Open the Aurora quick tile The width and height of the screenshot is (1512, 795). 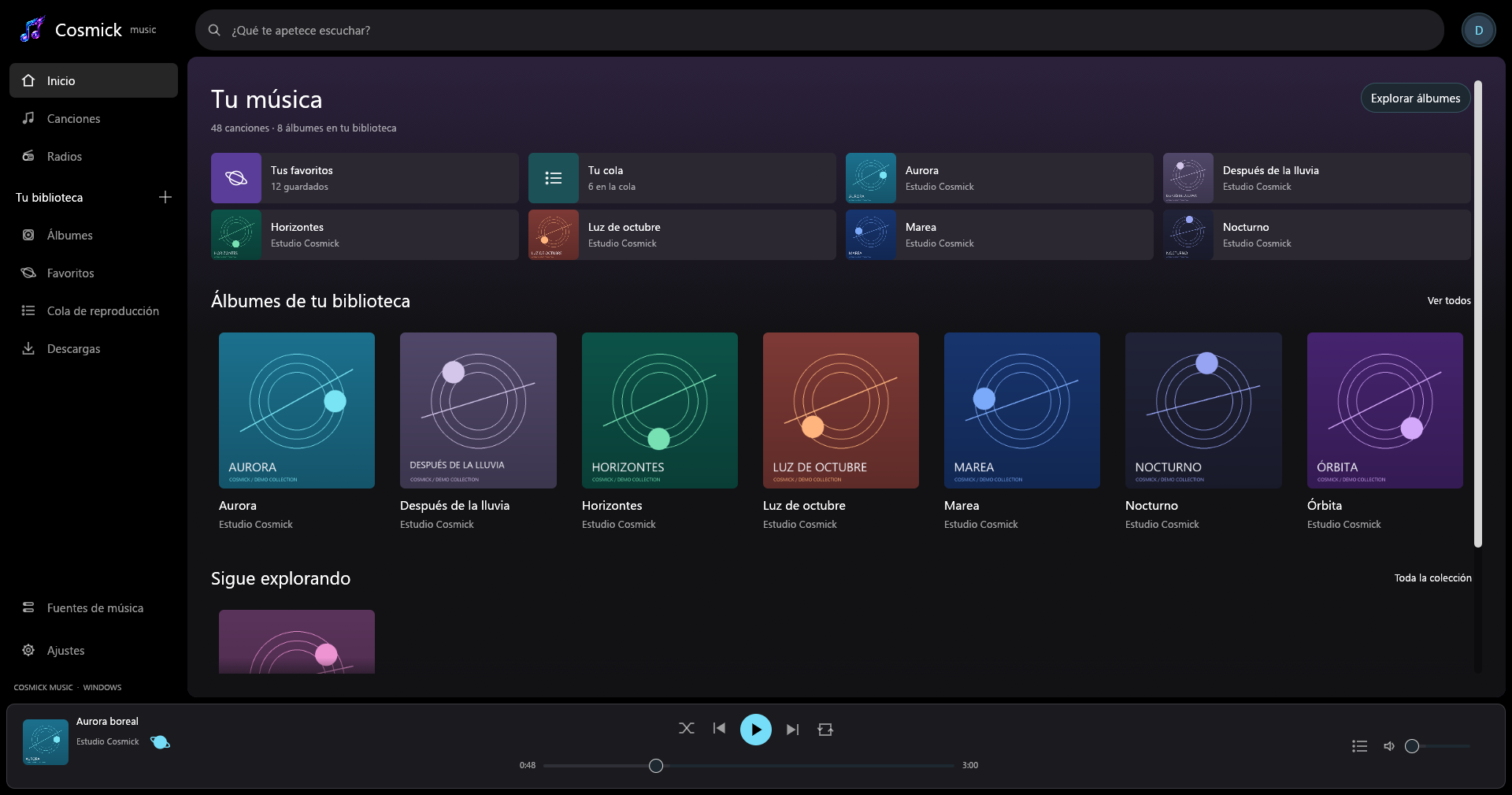[x=999, y=178]
